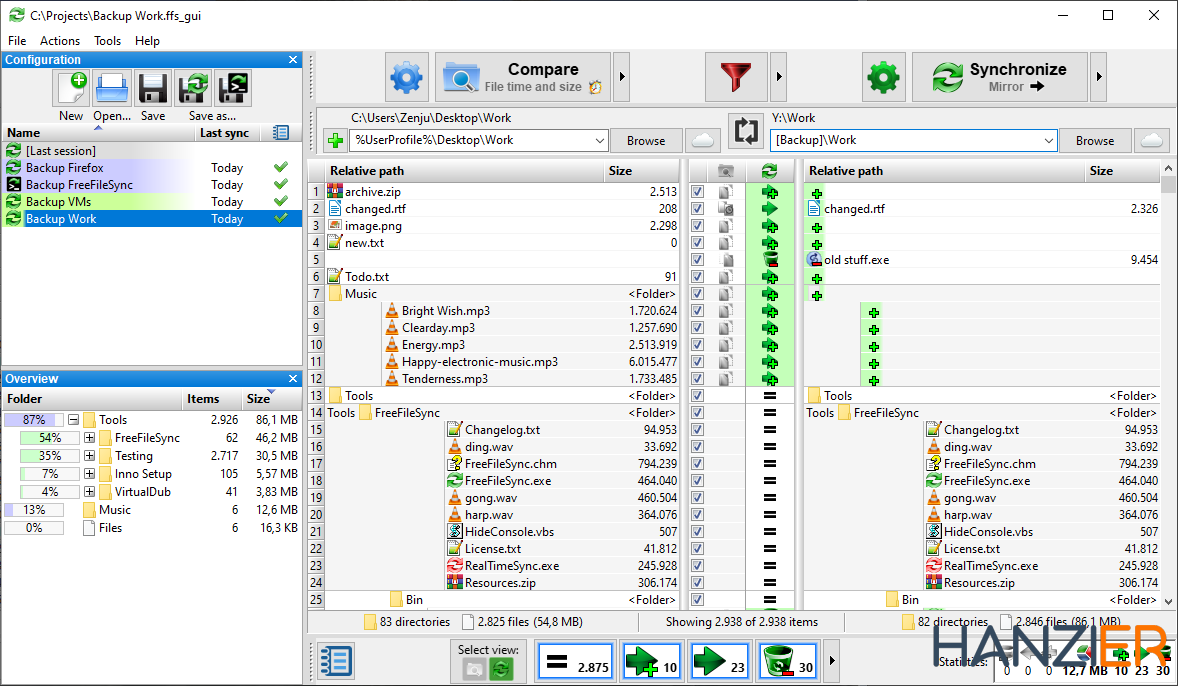This screenshot has width=1178, height=686.
Task: Open right folder path dropdown
Action: (x=1049, y=141)
